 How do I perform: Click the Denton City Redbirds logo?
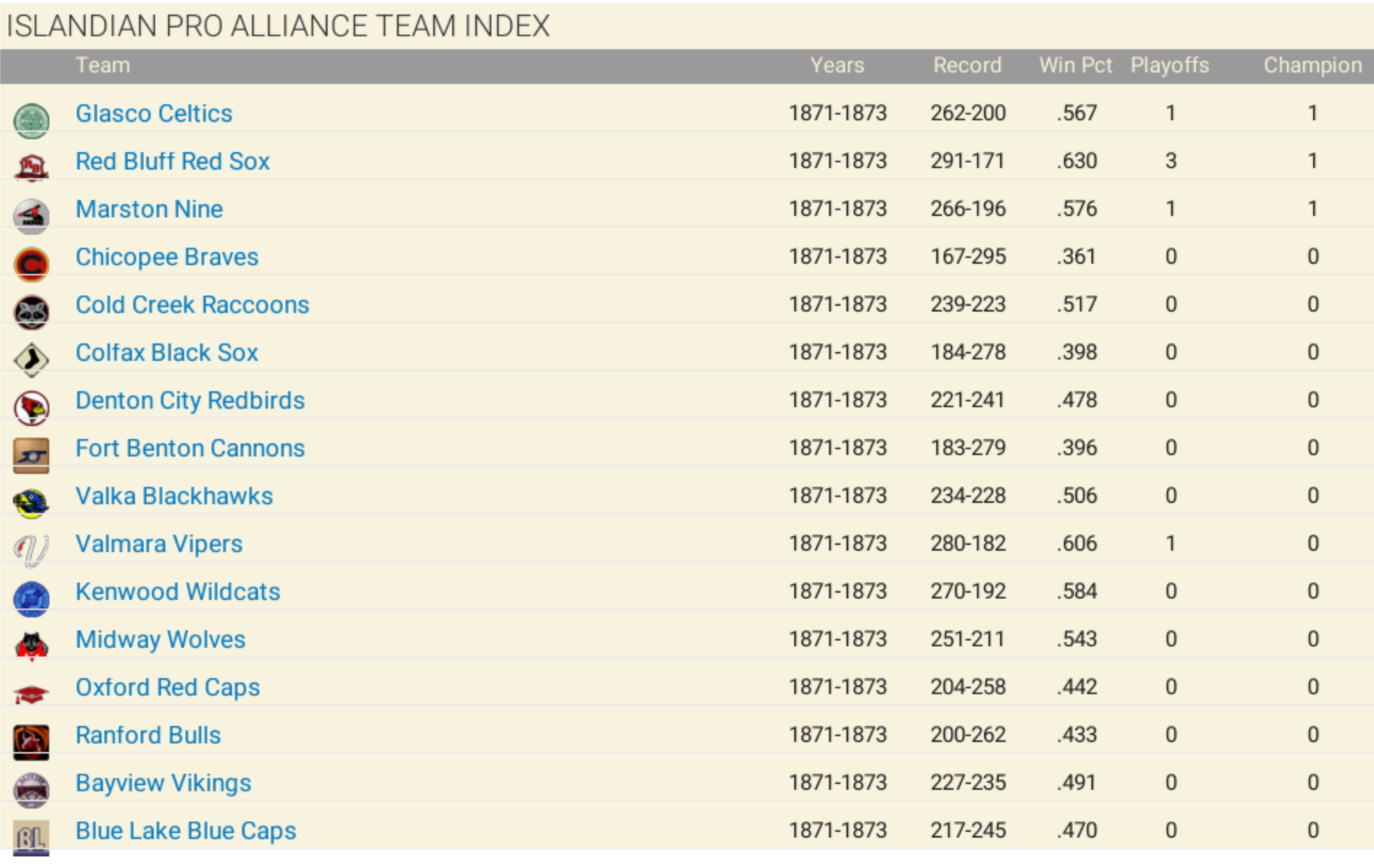31,407
